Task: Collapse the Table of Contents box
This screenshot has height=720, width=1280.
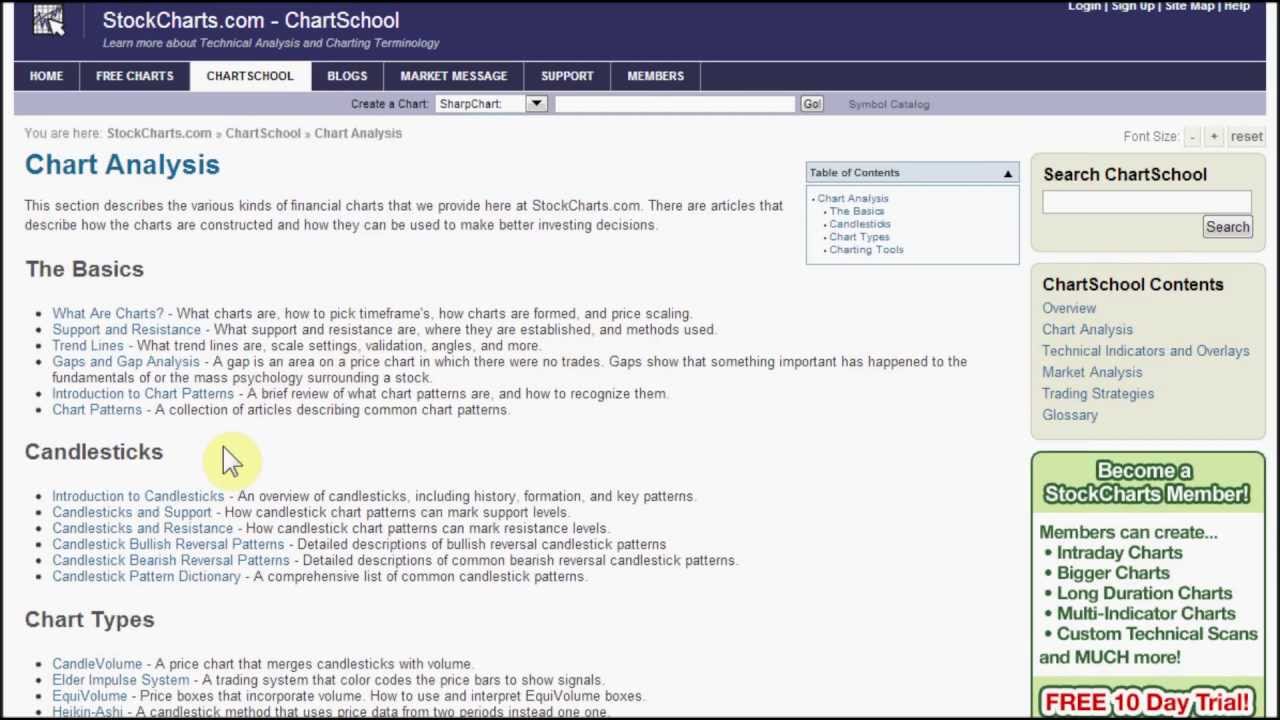Action: pyautogui.click(x=1008, y=173)
